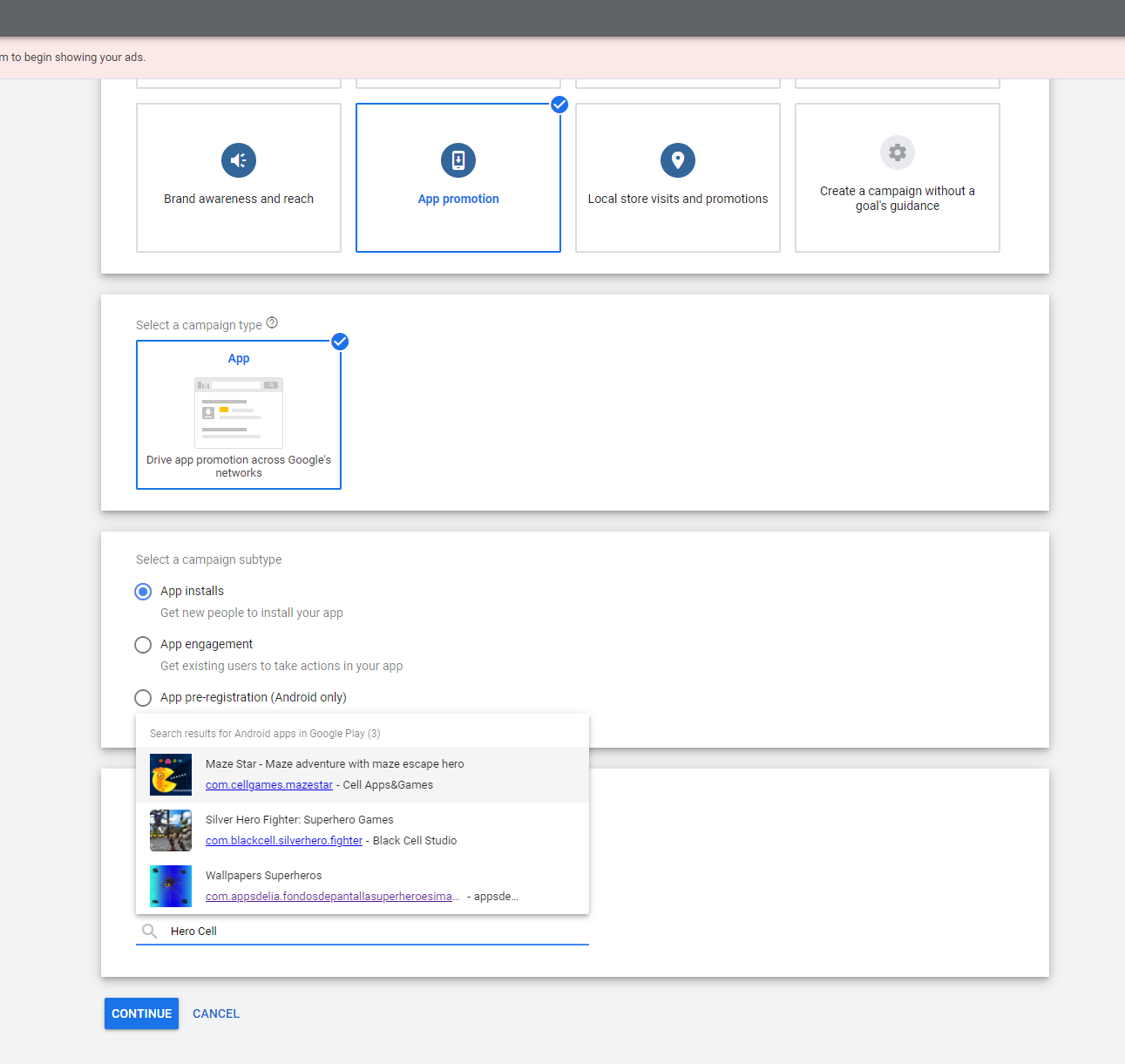
Task: Select the App installs radio button
Action: (x=143, y=592)
